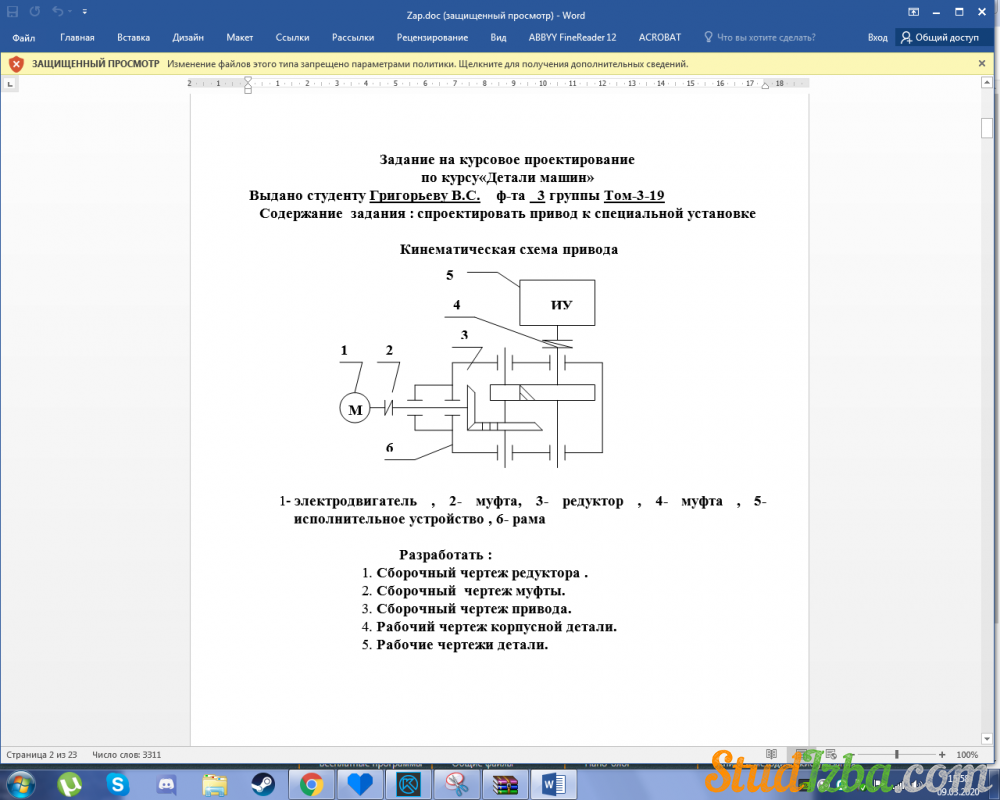Click list item 'Сборочный чертеж муфты.'
This screenshot has width=1000, height=800.
pos(471,591)
